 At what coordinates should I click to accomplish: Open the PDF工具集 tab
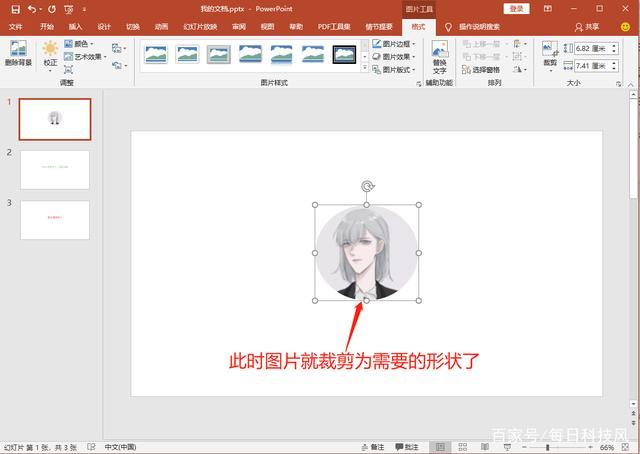[x=334, y=27]
